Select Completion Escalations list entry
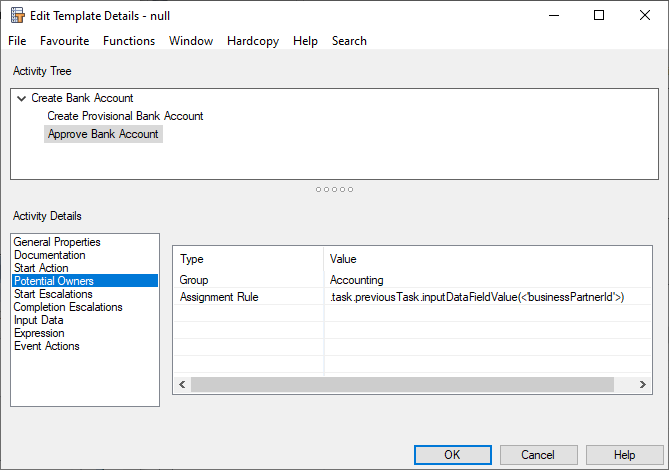The width and height of the screenshot is (669, 470). [x=68, y=307]
